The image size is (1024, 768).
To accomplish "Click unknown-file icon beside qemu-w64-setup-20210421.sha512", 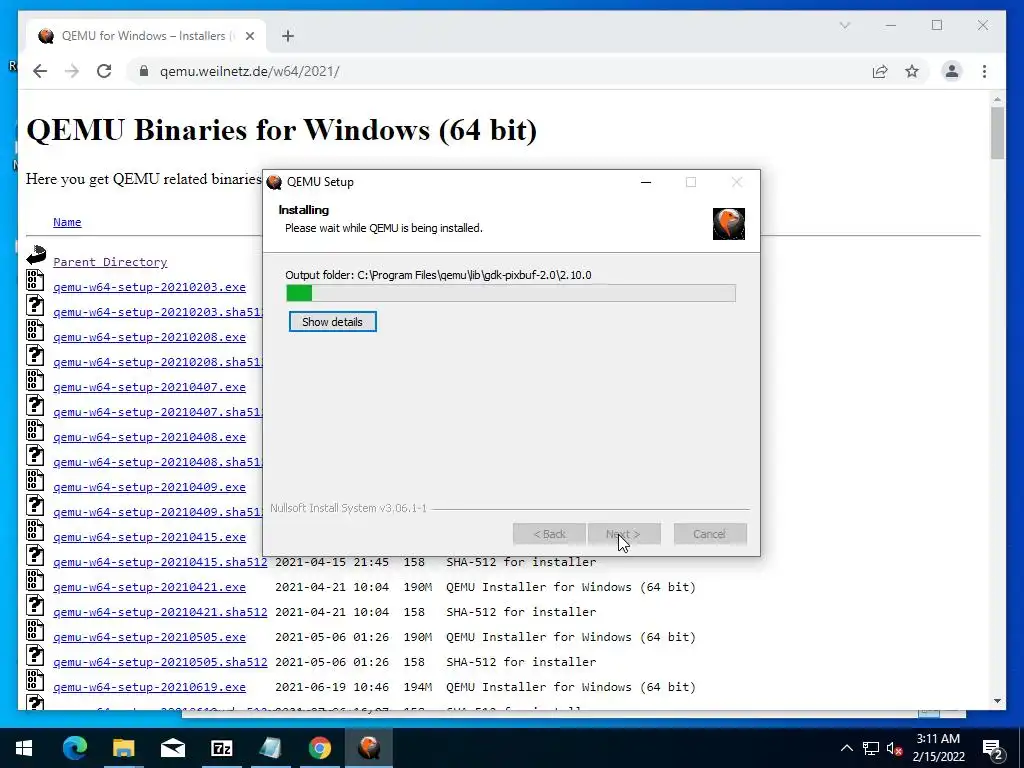I will click(x=35, y=605).
